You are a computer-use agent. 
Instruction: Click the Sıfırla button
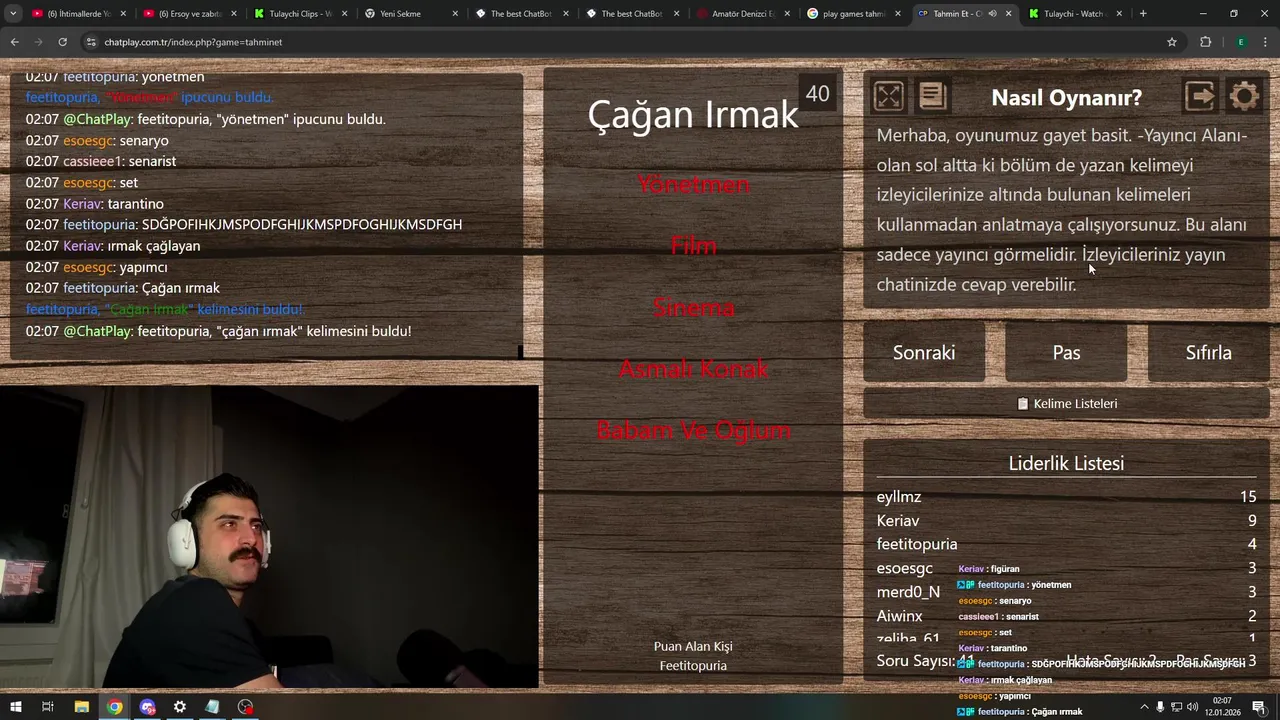[1208, 352]
